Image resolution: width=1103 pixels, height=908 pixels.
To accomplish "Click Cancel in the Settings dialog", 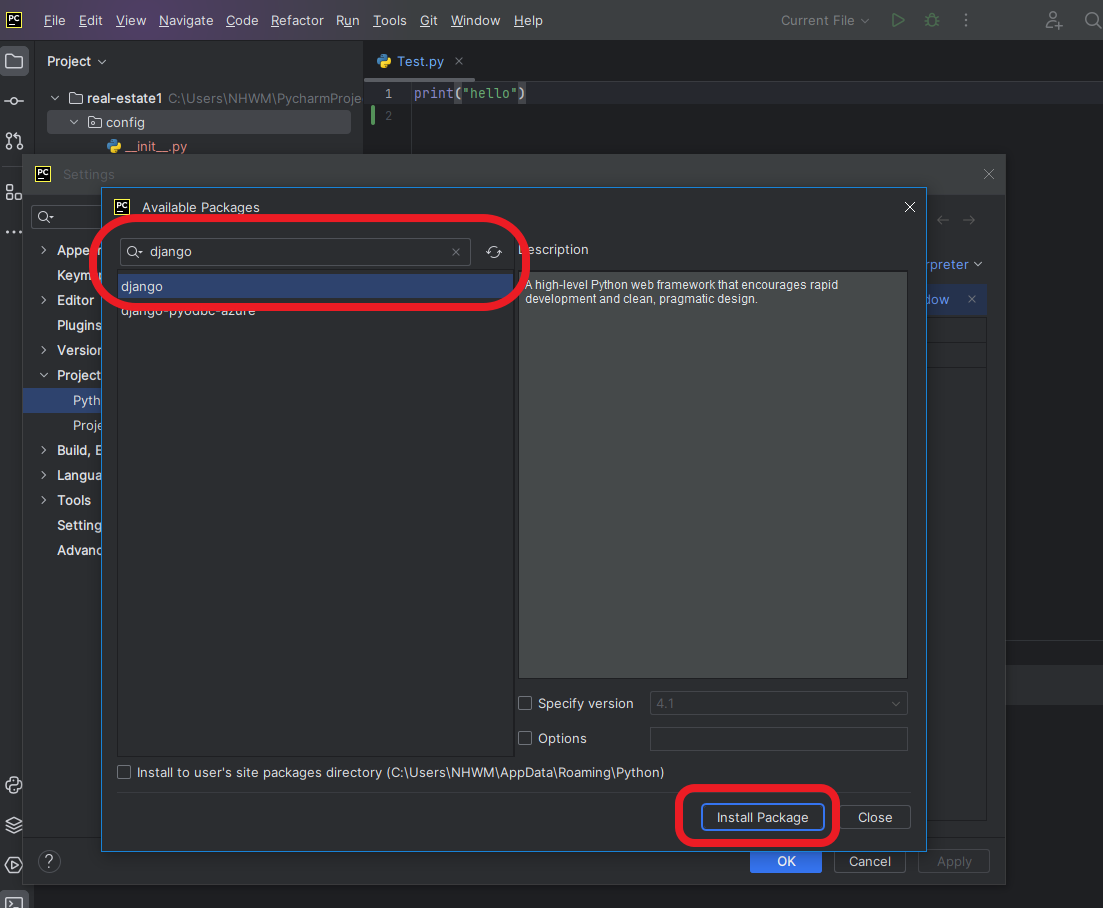I will point(869,862).
